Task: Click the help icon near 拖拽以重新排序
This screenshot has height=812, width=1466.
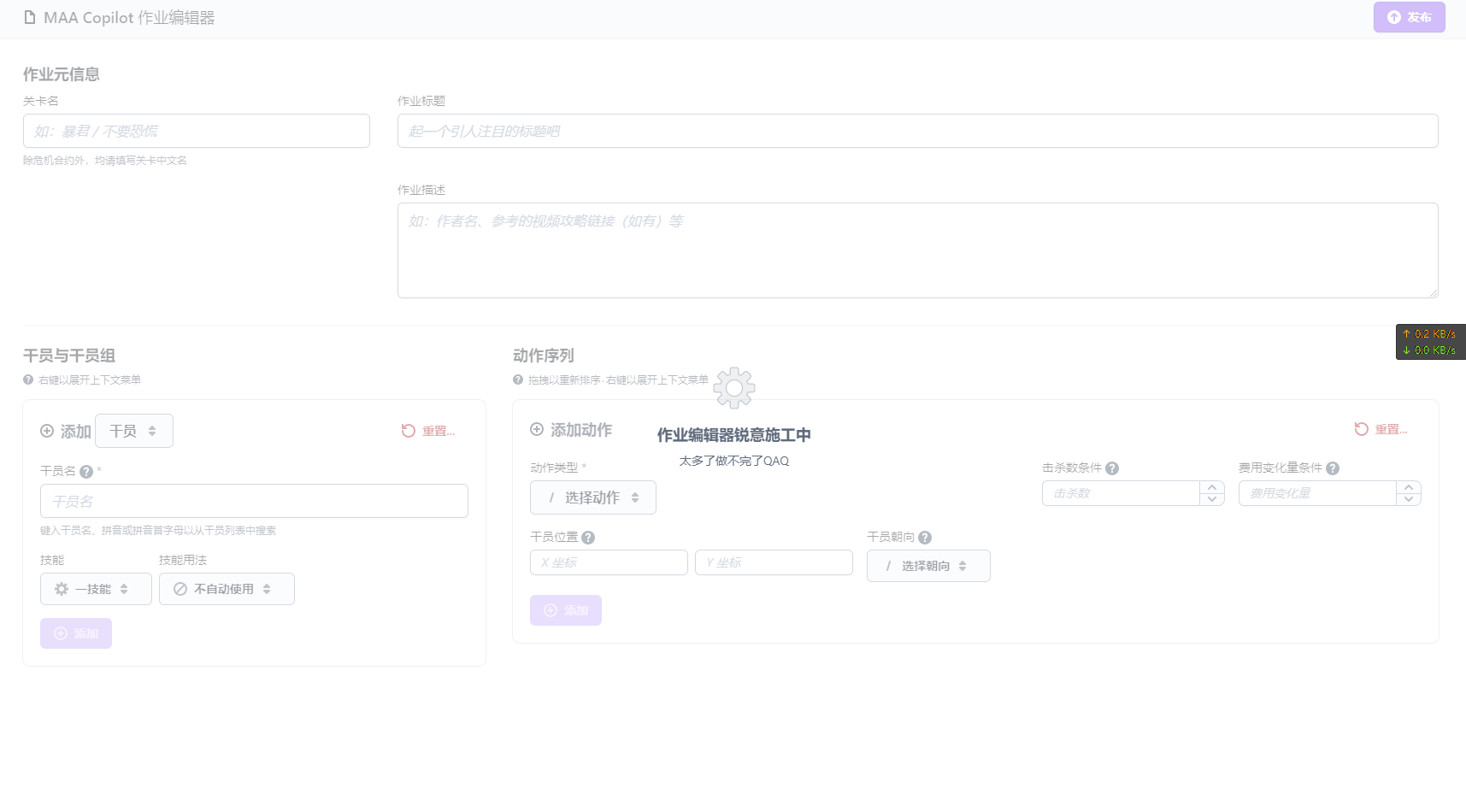Action: tap(518, 380)
